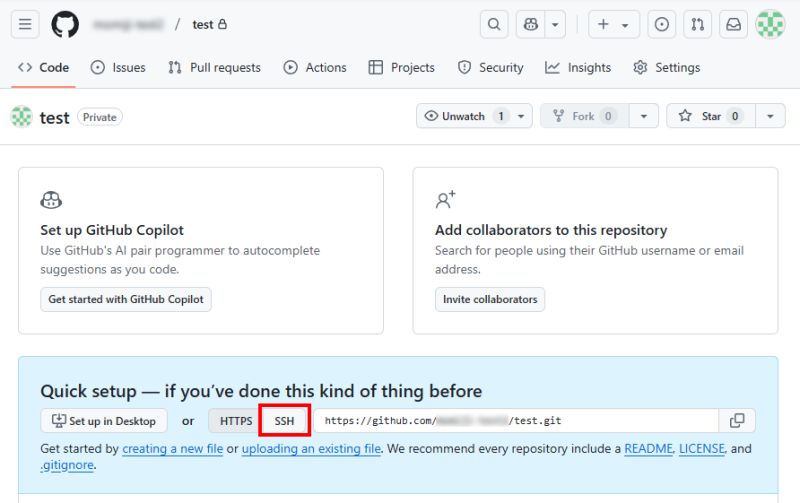
Task: Select the HTTPS clone URL option
Action: (236, 421)
